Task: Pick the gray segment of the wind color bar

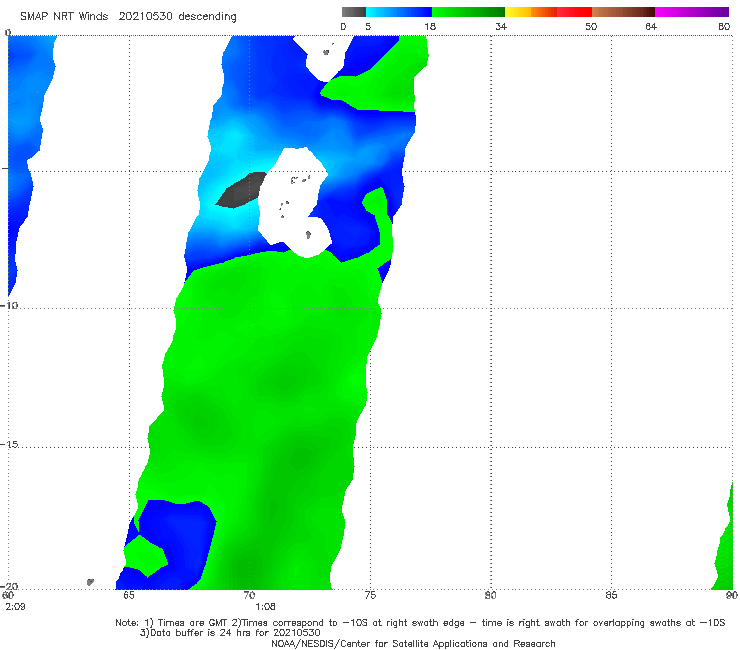Action: coord(354,12)
